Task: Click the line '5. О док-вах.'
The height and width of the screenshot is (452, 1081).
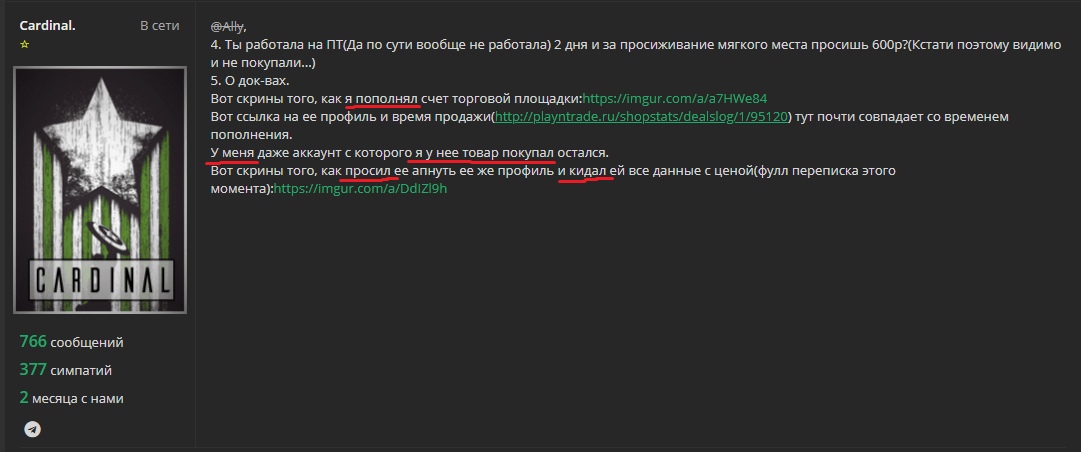Action: point(250,81)
